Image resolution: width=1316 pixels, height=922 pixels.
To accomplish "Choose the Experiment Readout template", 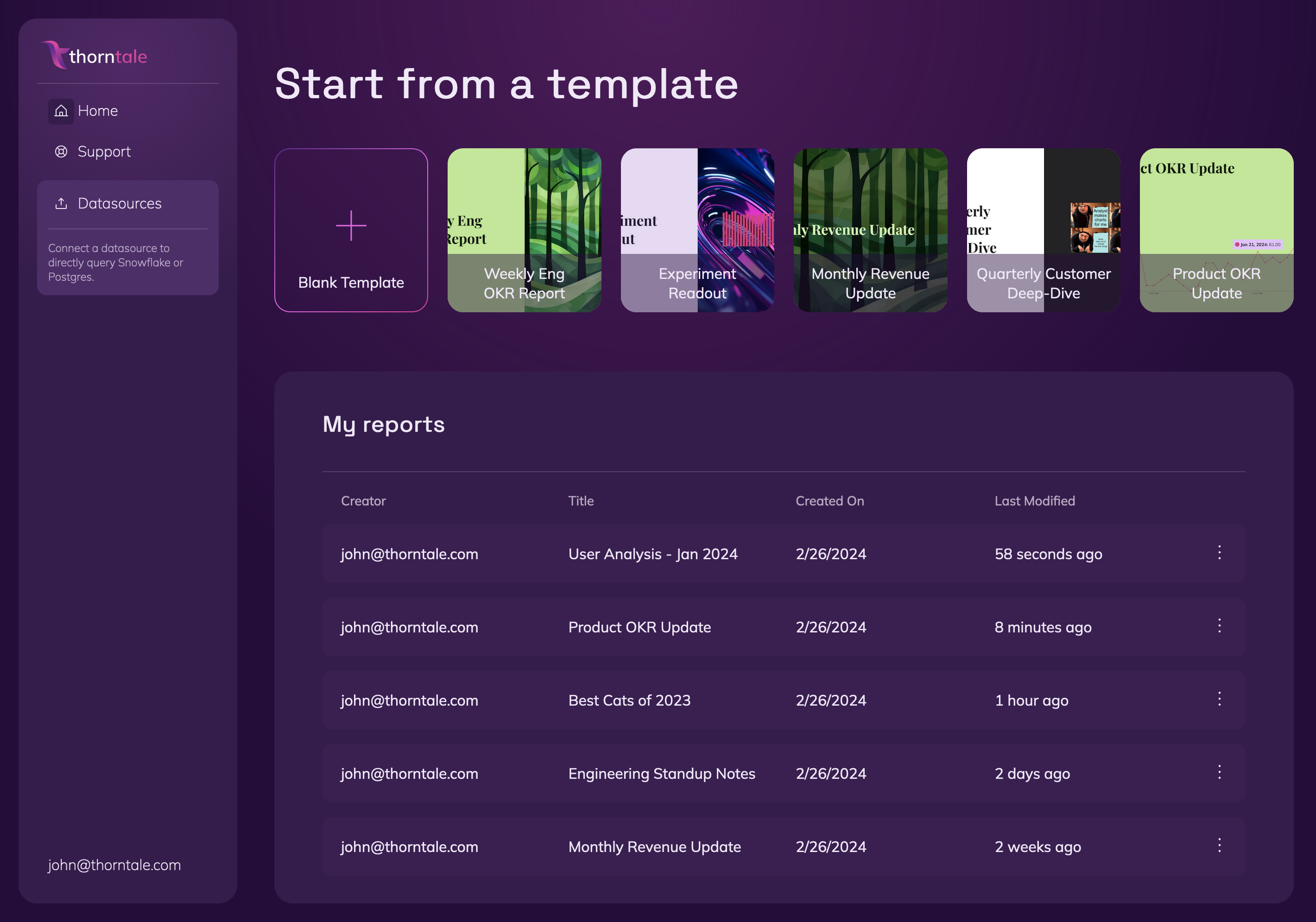I will [x=697, y=230].
